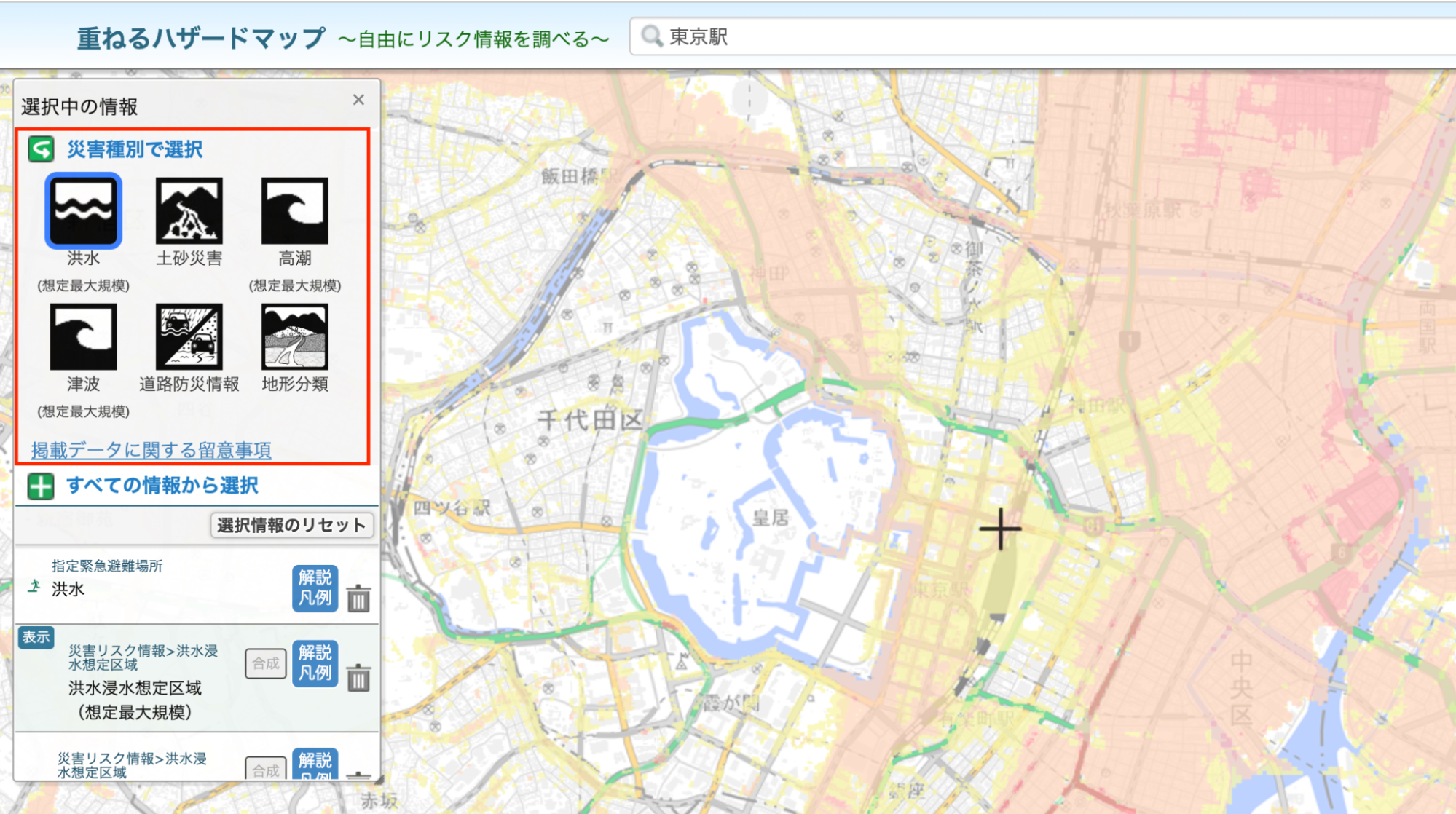Toggle 合成 for 洪水浸水想定区域 (想定最大規模)
The image size is (1456, 814).
pos(265,663)
